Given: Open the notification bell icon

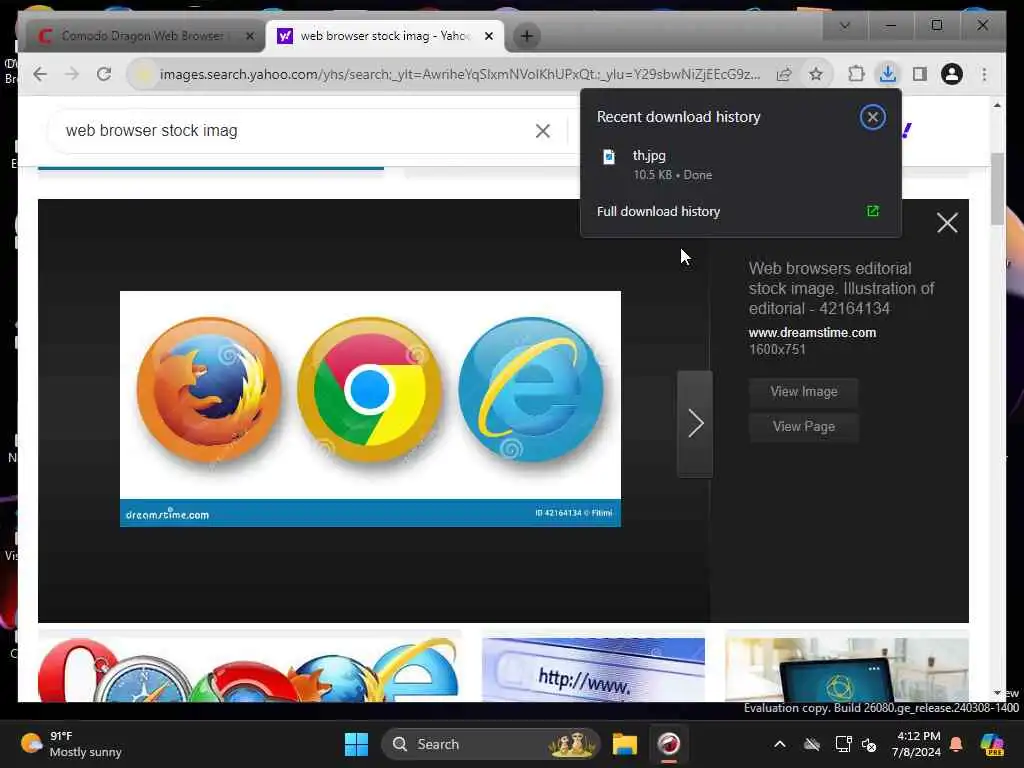Looking at the screenshot, I should point(956,744).
